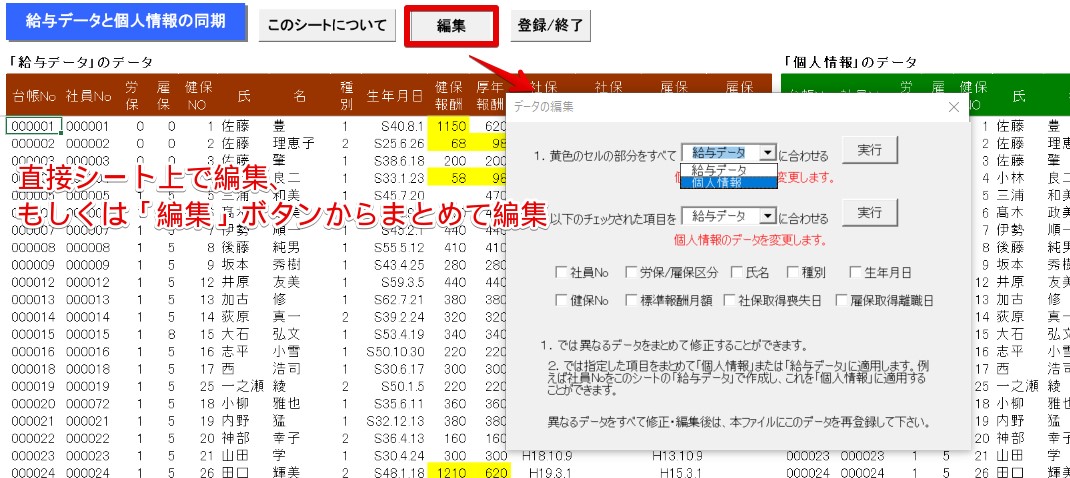Click the birth date S30.4.24

[399, 455]
